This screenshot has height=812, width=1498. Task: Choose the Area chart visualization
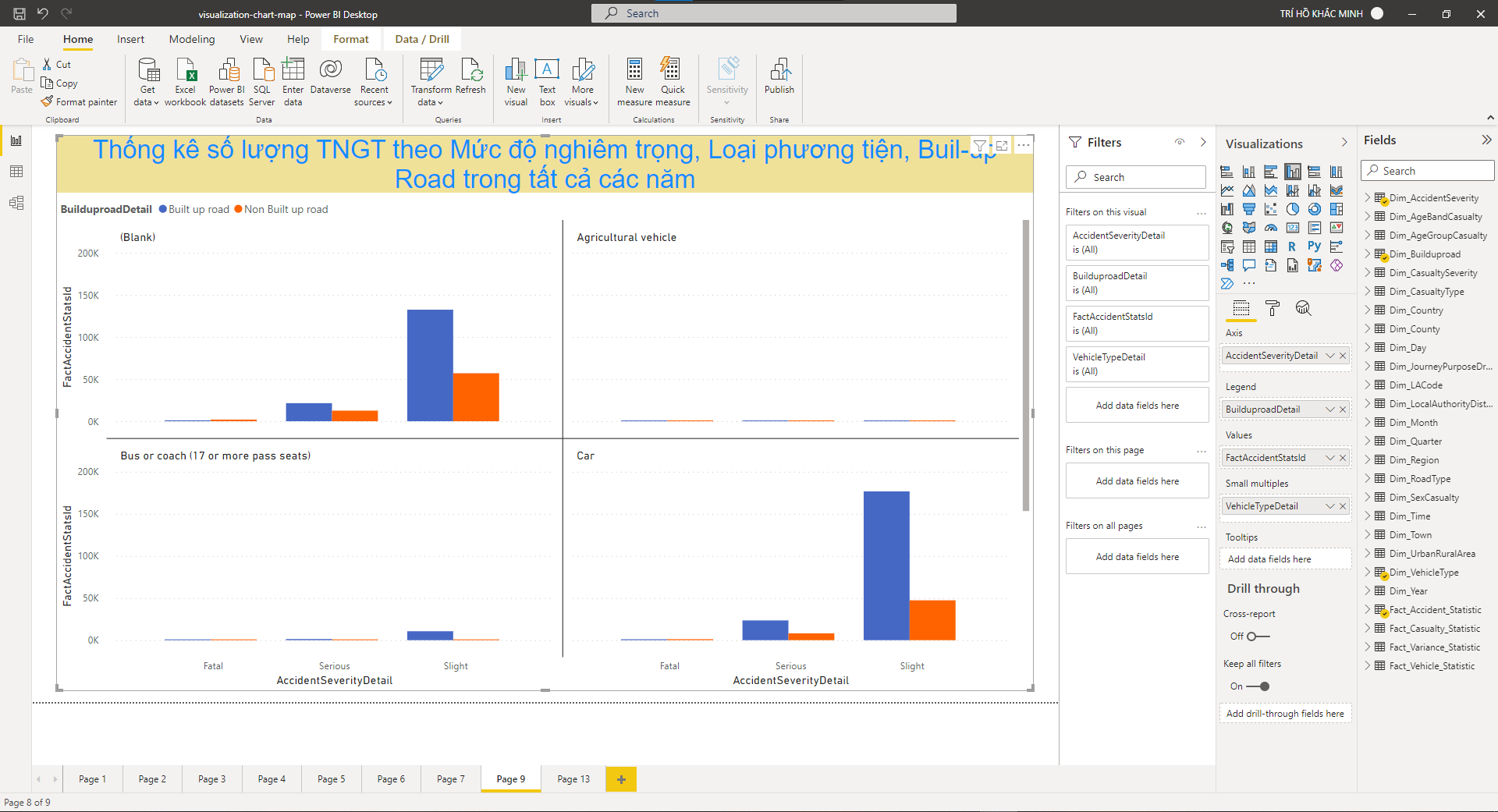[1249, 190]
